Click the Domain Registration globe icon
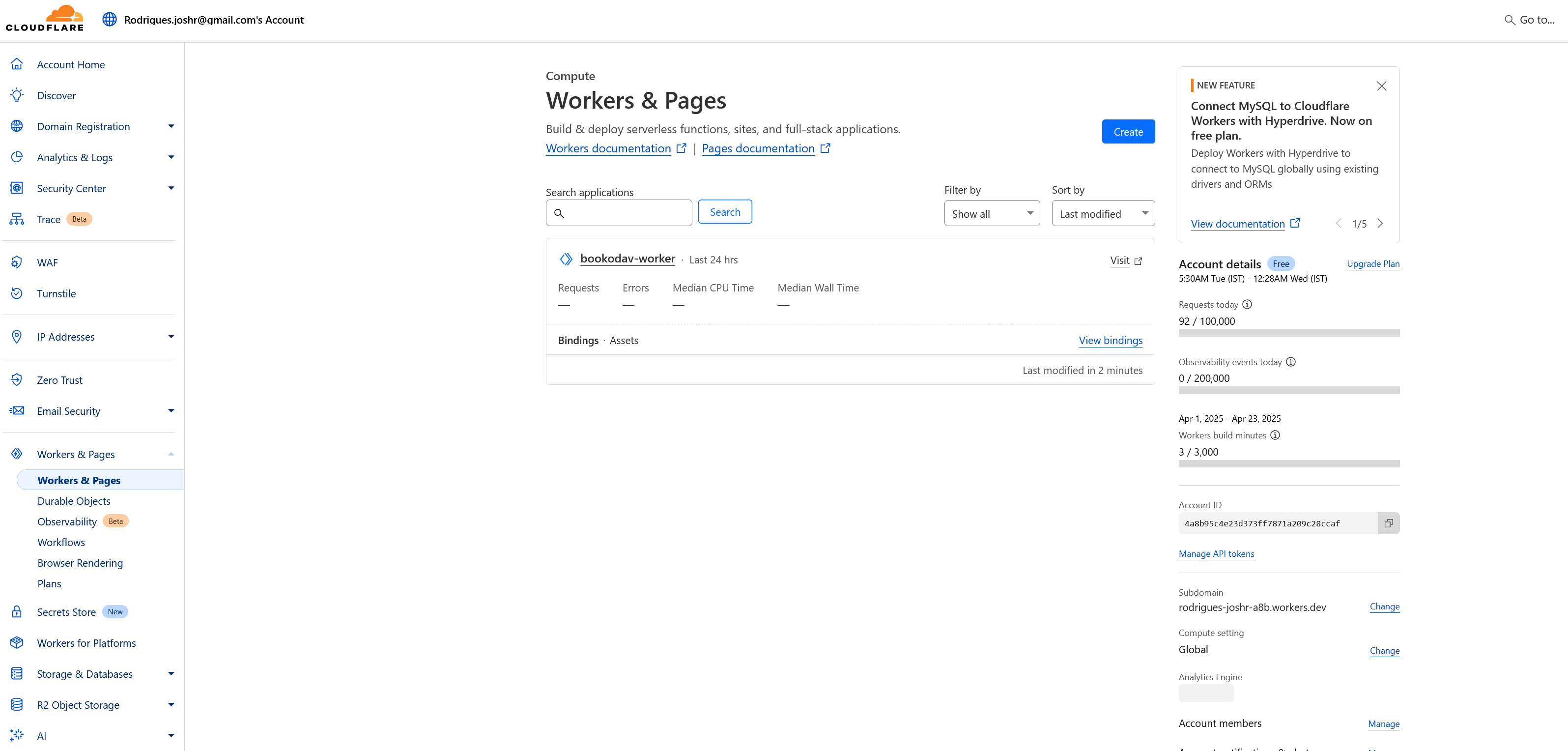The width and height of the screenshot is (1568, 751). click(x=17, y=126)
